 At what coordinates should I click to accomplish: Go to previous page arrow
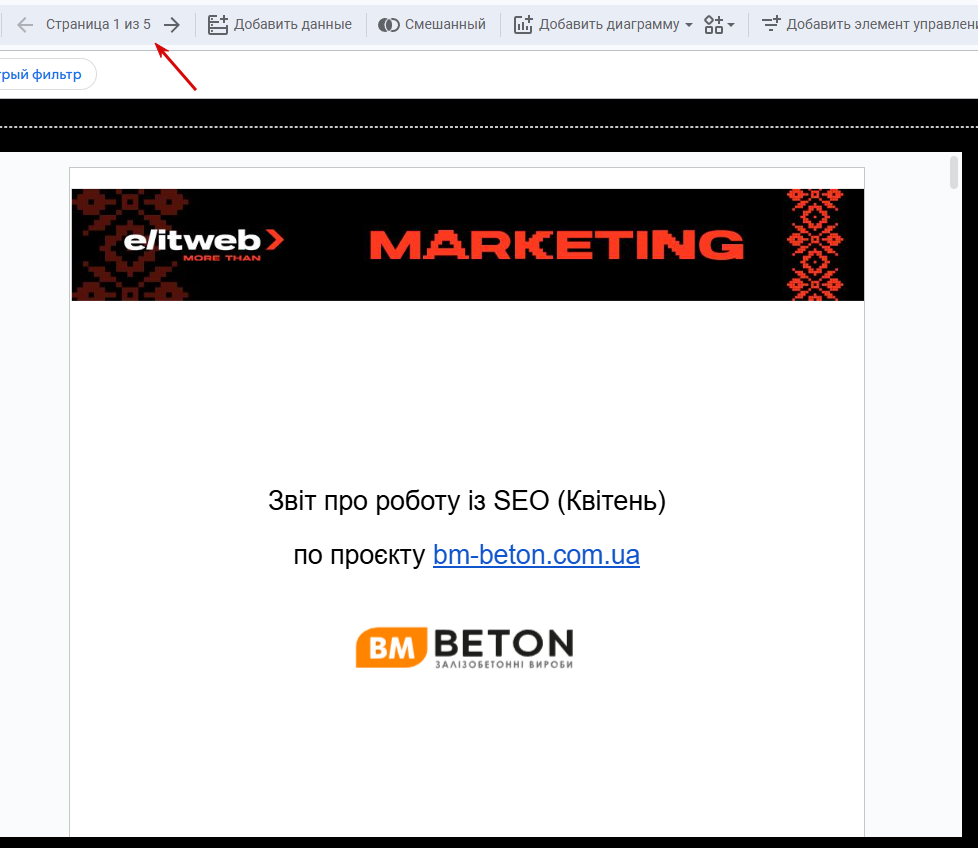pyautogui.click(x=25, y=25)
